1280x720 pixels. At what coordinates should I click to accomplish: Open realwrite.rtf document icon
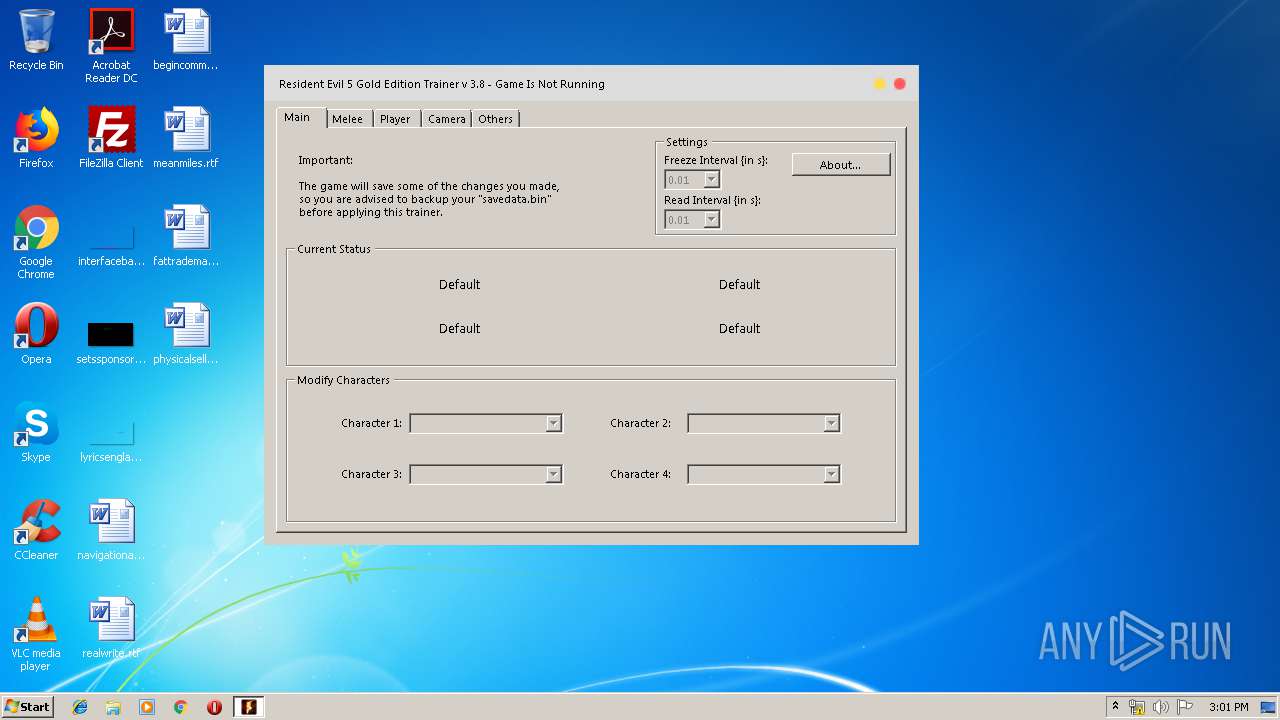pos(111,628)
